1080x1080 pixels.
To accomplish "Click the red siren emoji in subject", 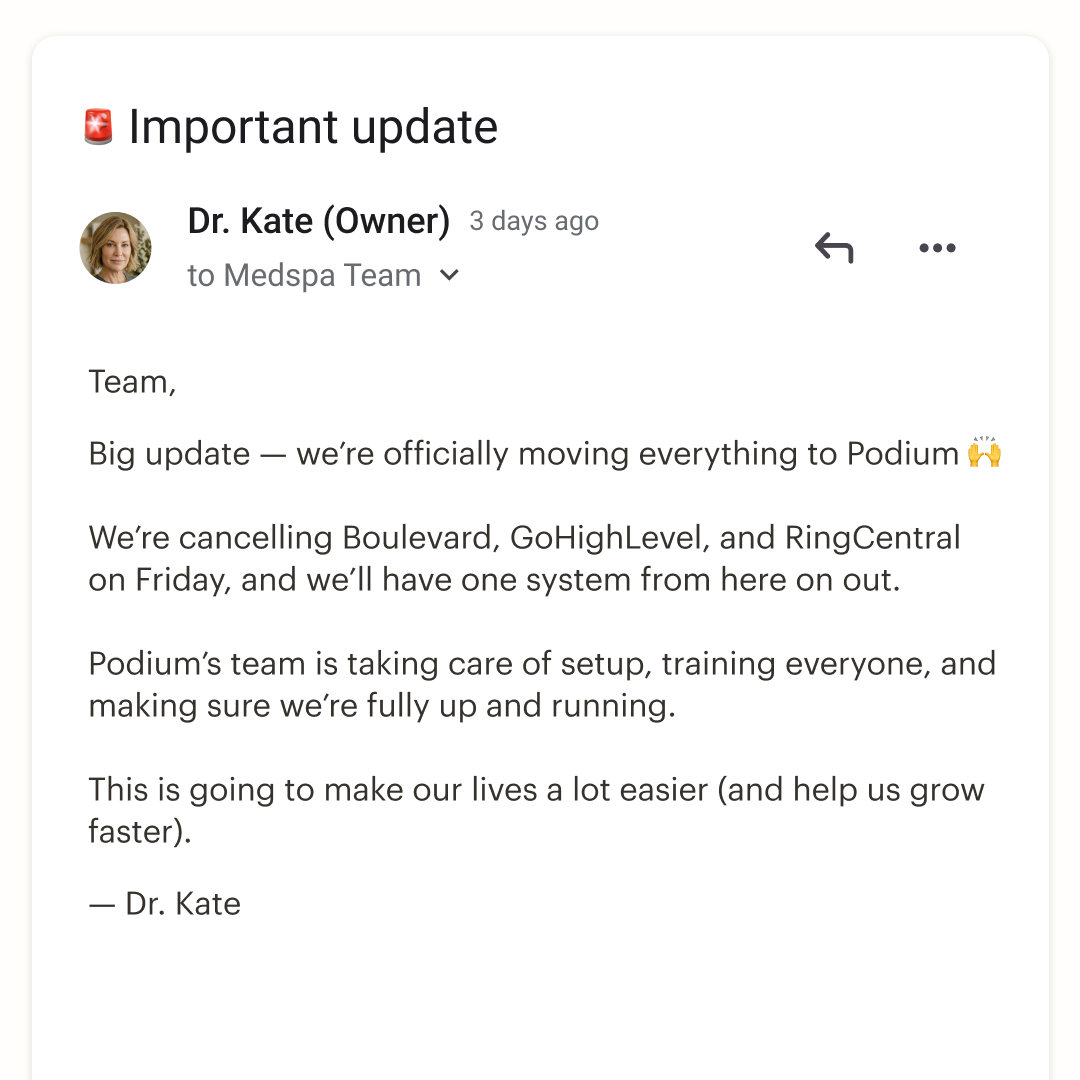I will click(98, 127).
